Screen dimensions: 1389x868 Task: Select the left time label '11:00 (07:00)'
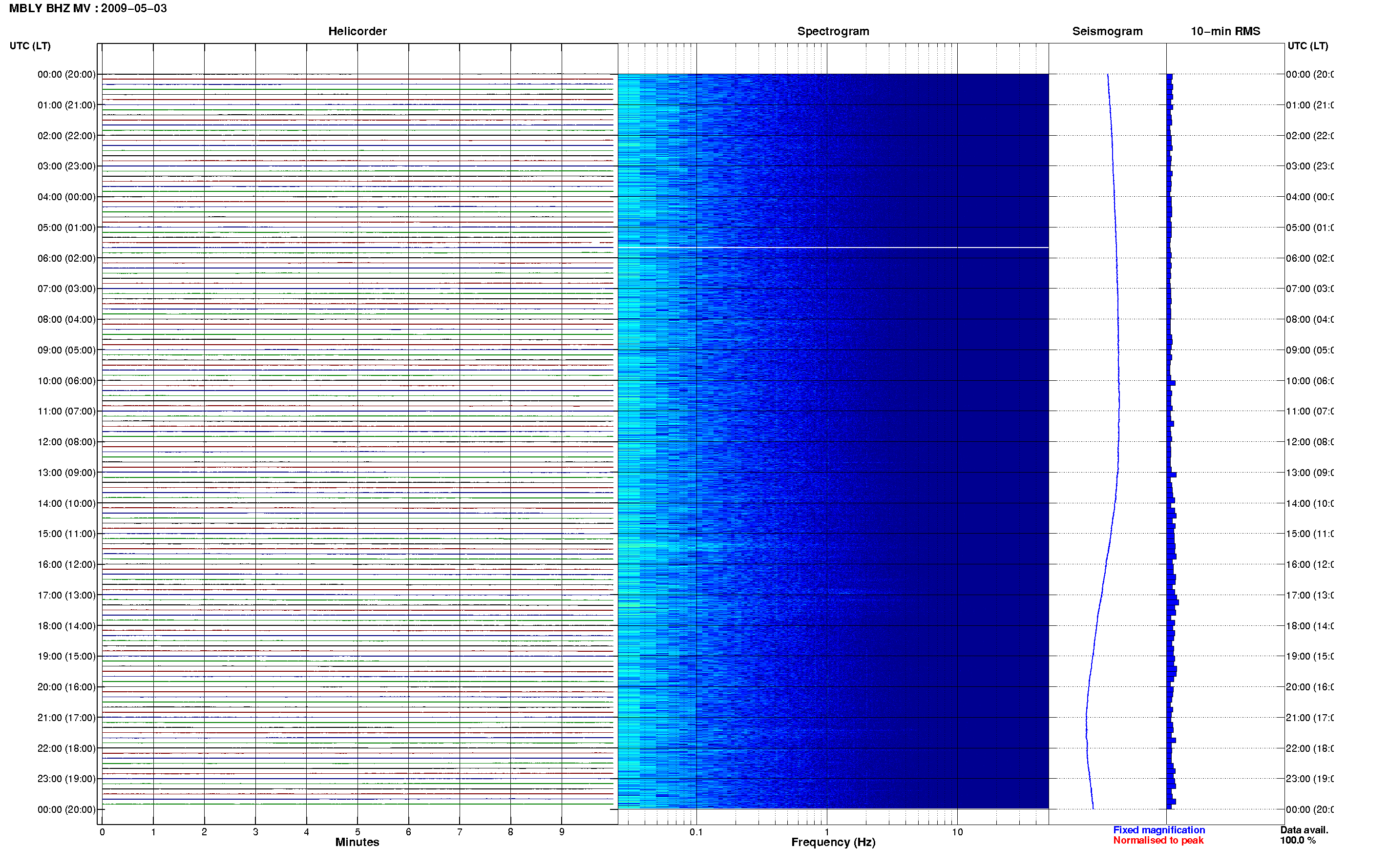click(66, 412)
